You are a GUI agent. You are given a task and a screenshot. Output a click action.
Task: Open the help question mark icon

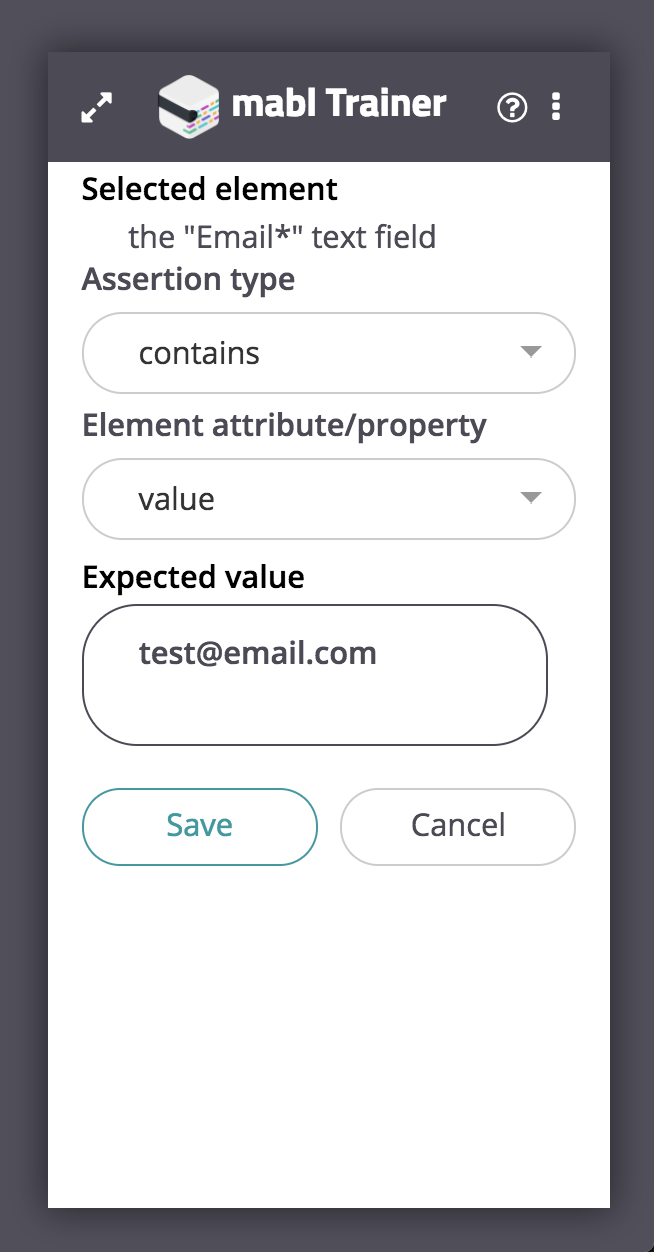click(x=512, y=107)
